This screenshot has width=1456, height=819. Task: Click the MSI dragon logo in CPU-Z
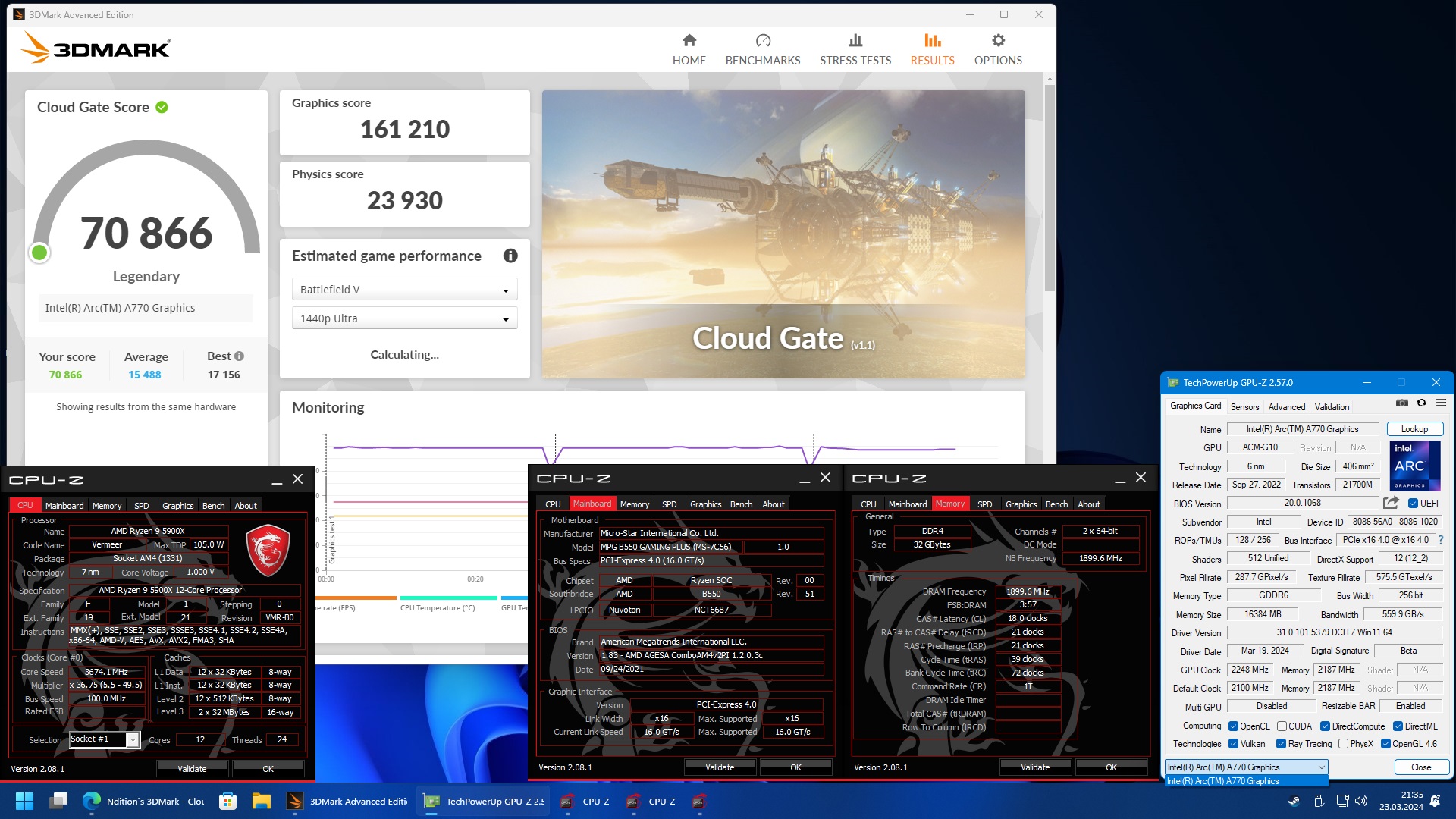(268, 550)
